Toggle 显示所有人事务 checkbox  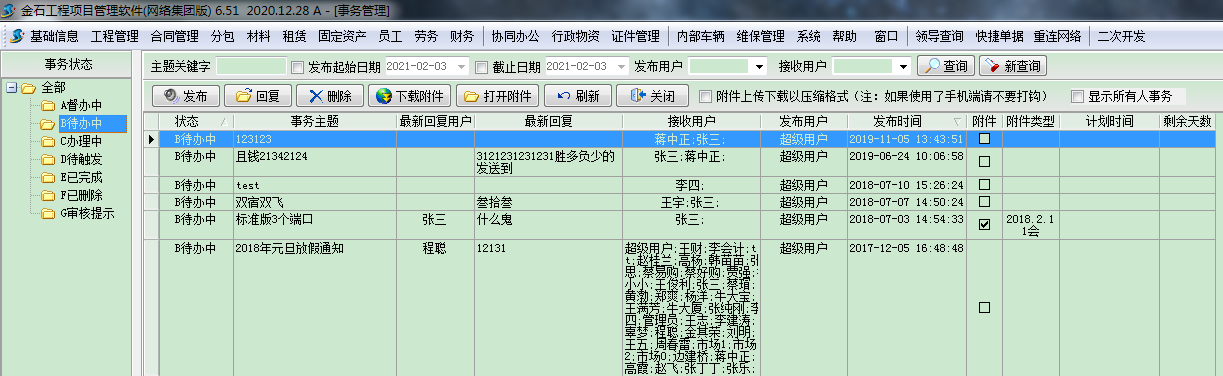[x=1077, y=97]
